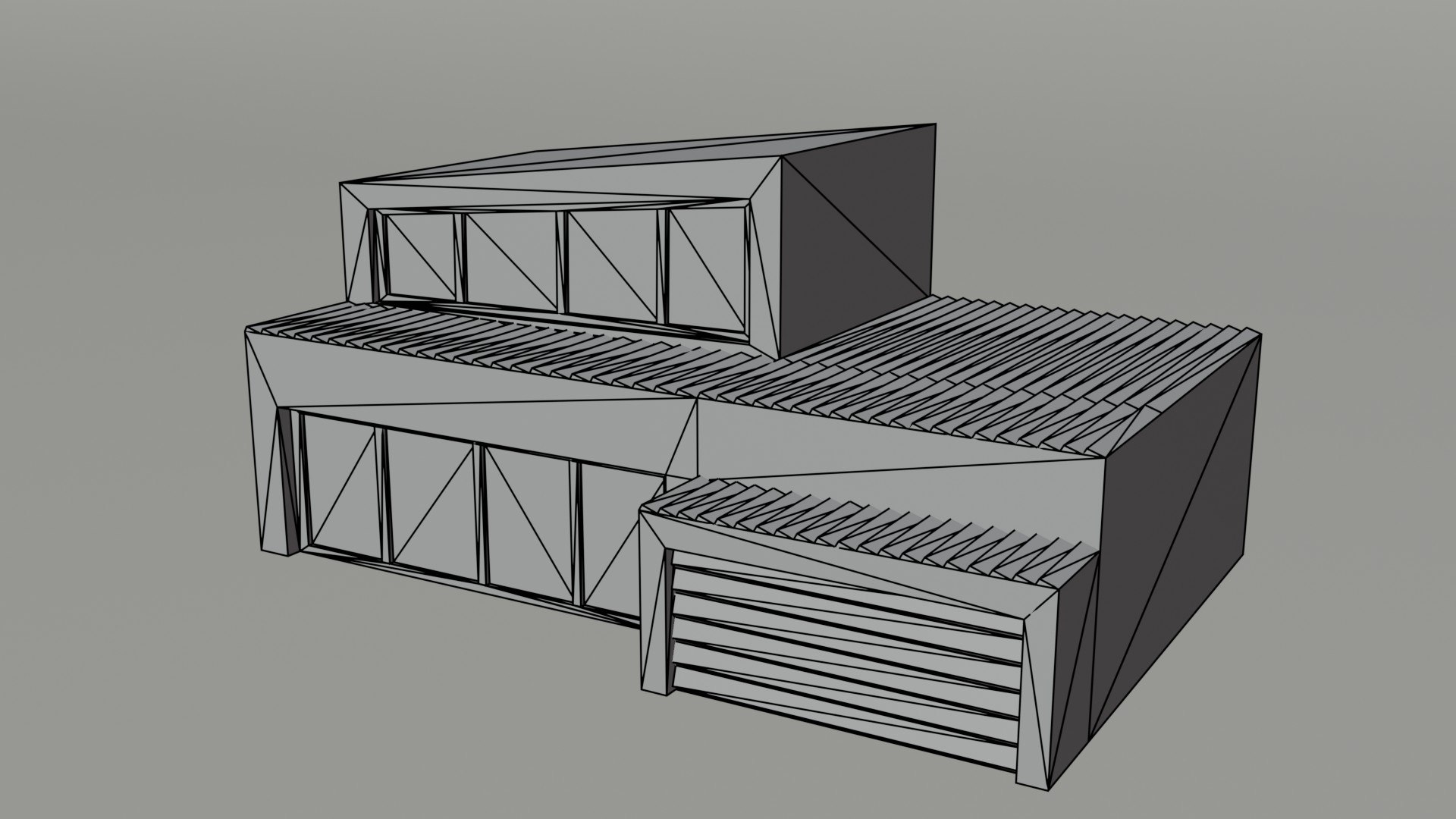Select the slanted top roof of upper block

point(637,159)
